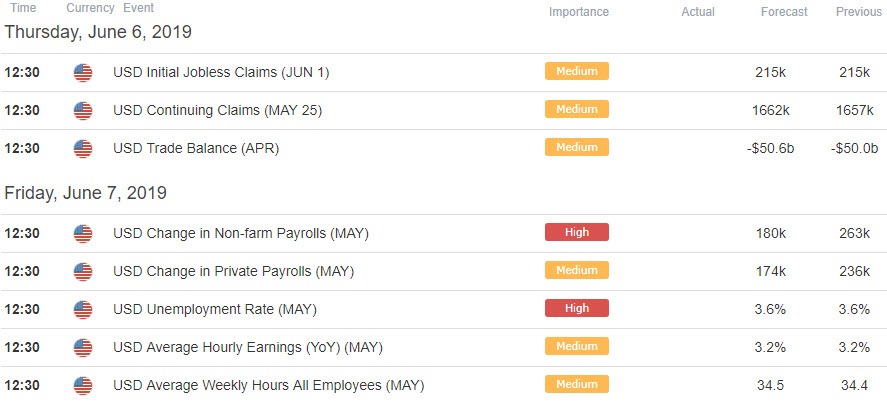Image resolution: width=887 pixels, height=403 pixels.
Task: Click the US flag for Trade Balance (APR)
Action: tap(83, 148)
